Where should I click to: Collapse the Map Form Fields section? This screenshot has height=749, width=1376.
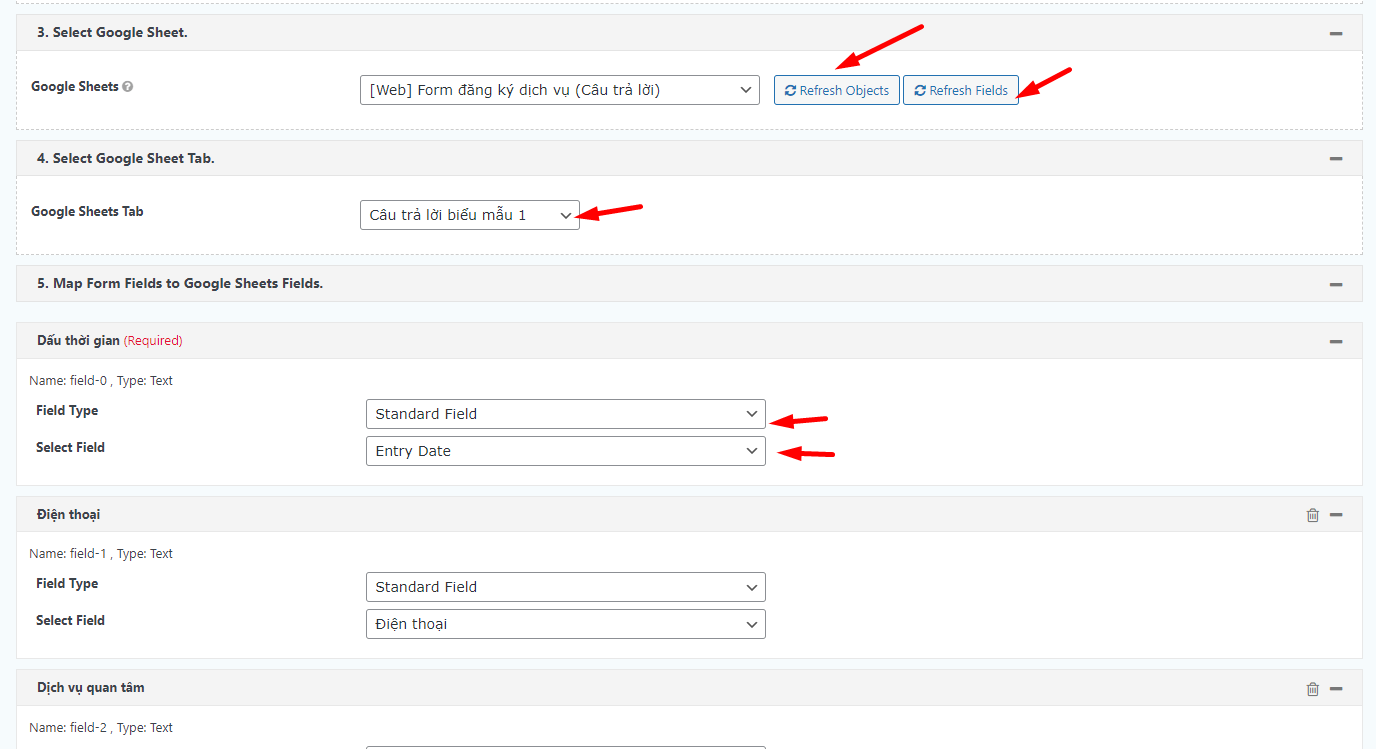coord(1336,284)
